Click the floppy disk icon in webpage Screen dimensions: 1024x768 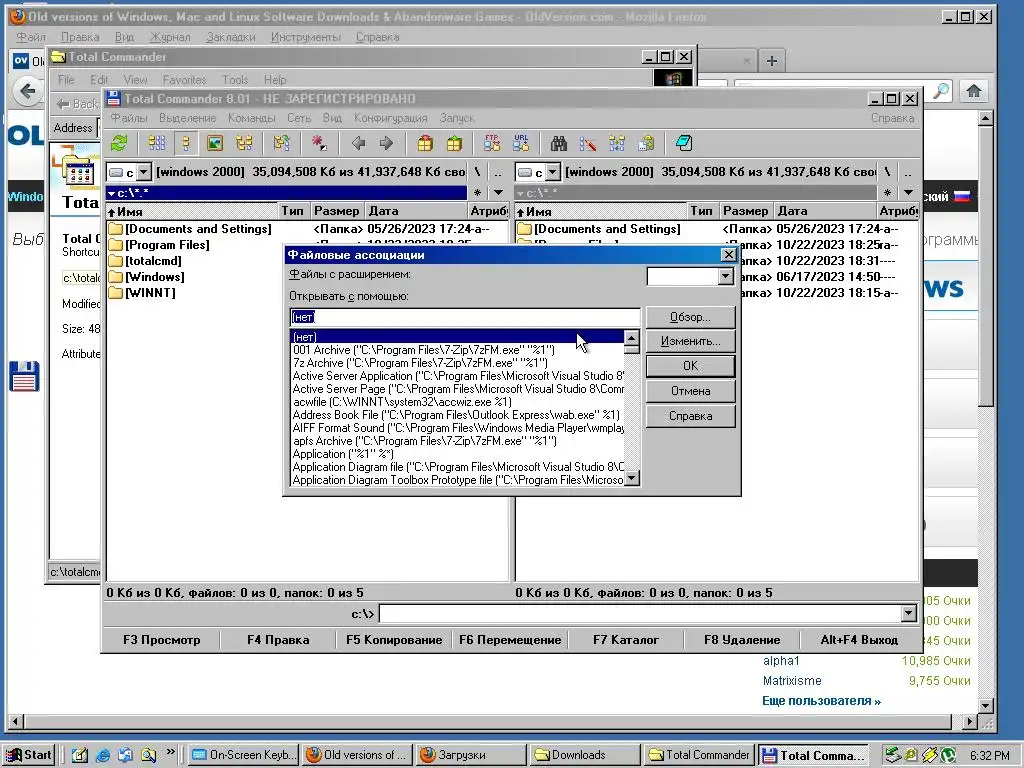pyautogui.click(x=25, y=376)
